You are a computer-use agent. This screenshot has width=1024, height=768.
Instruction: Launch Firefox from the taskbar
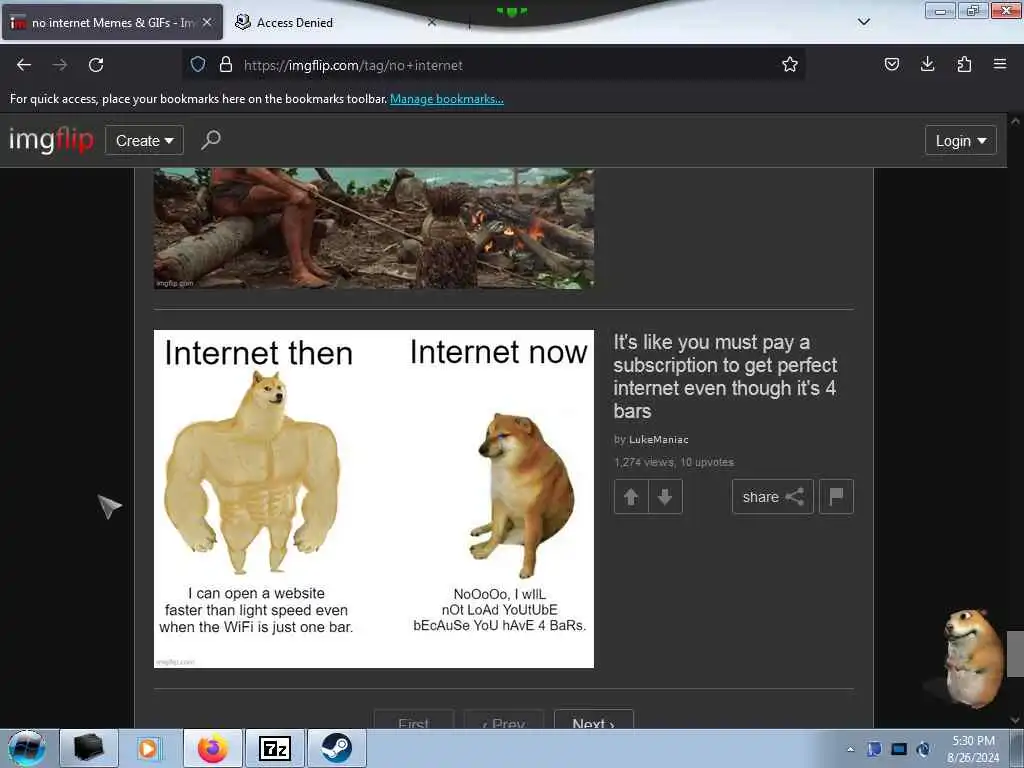click(213, 748)
